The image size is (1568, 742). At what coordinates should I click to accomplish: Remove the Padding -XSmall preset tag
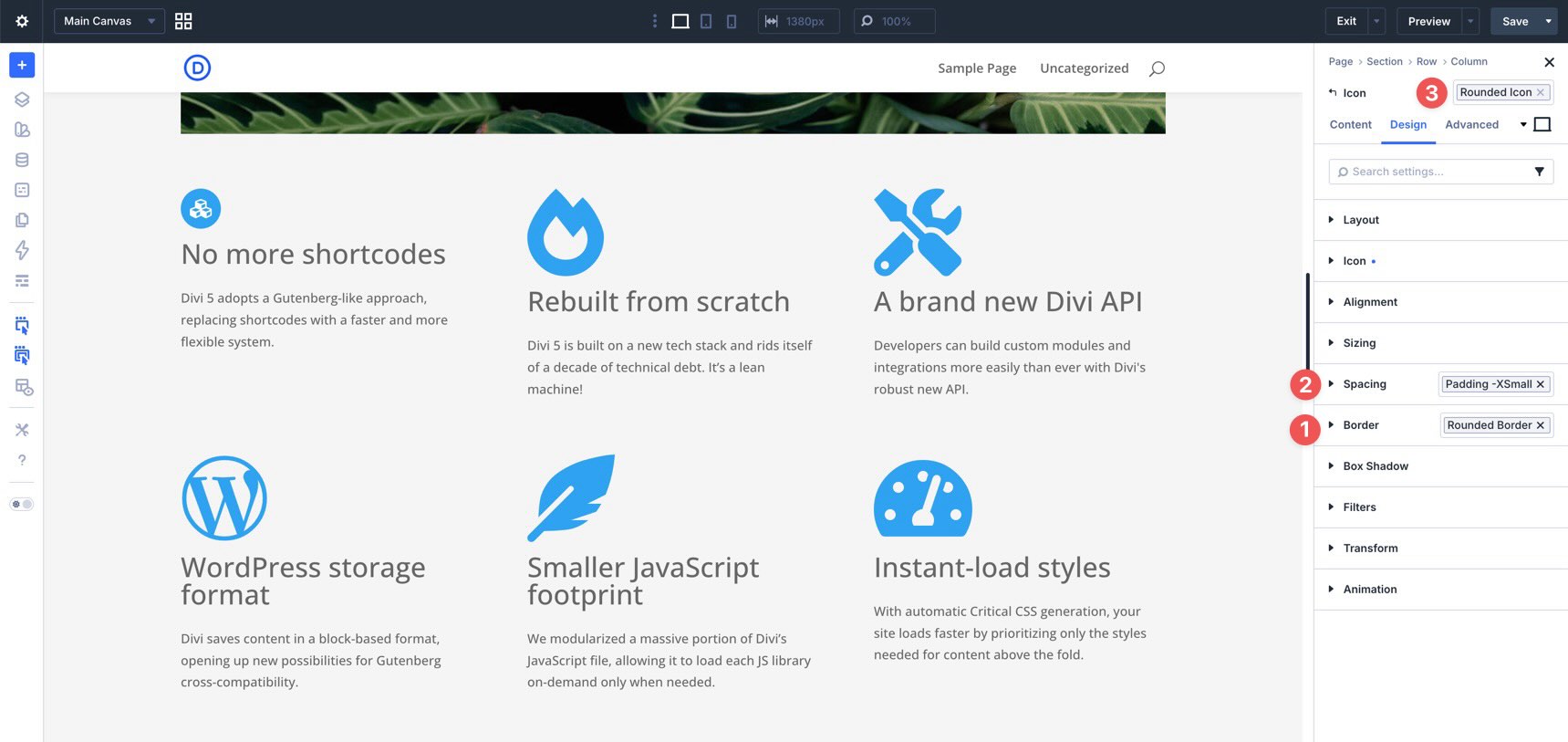(1541, 384)
